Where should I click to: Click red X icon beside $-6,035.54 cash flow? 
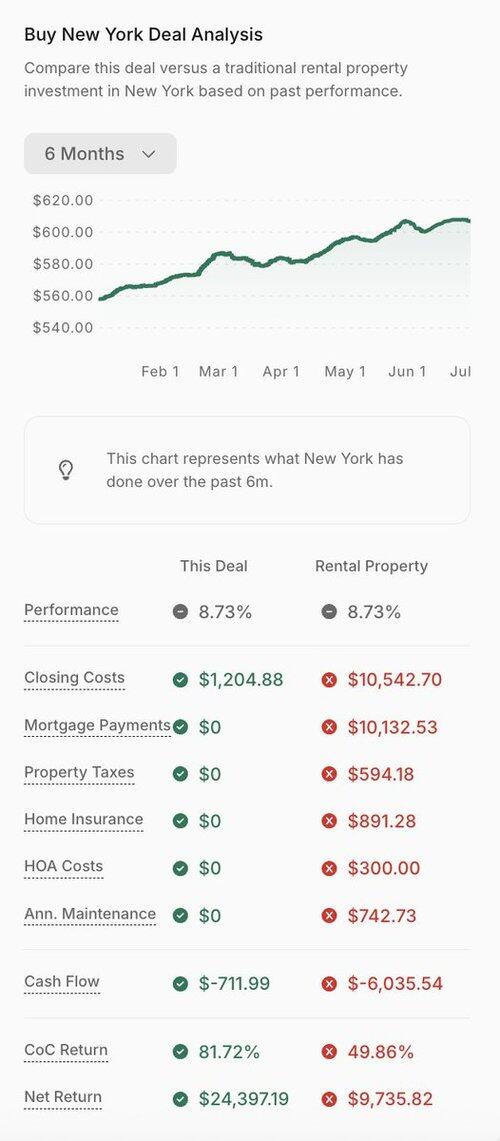click(x=329, y=984)
